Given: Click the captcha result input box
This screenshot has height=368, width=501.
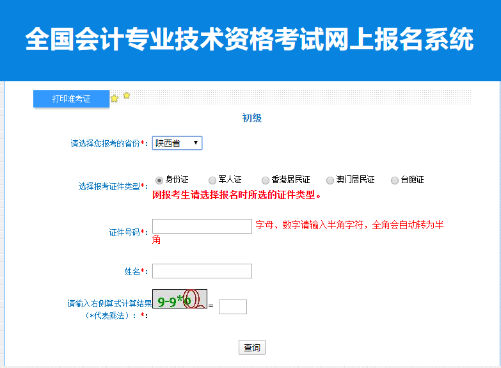Looking at the screenshot, I should tap(233, 306).
